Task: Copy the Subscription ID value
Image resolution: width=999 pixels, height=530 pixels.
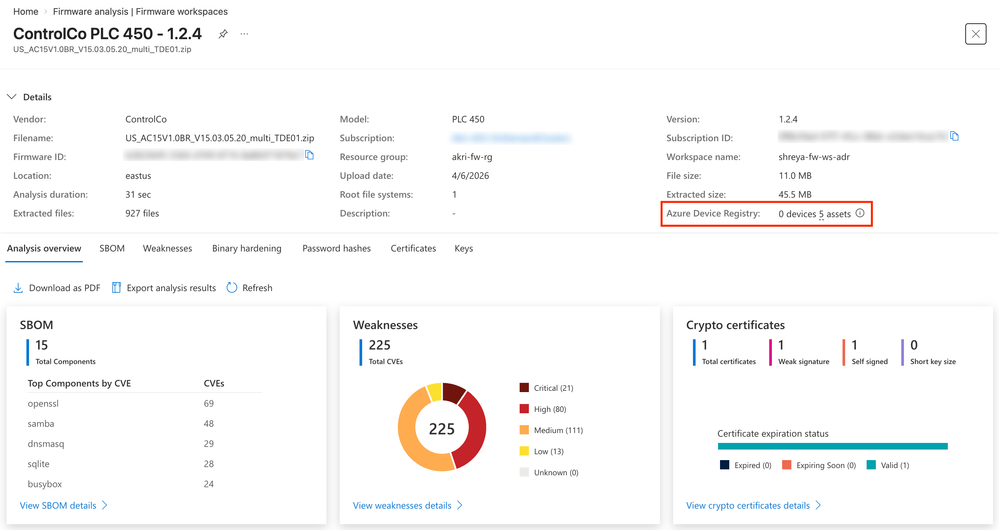Action: click(x=954, y=136)
